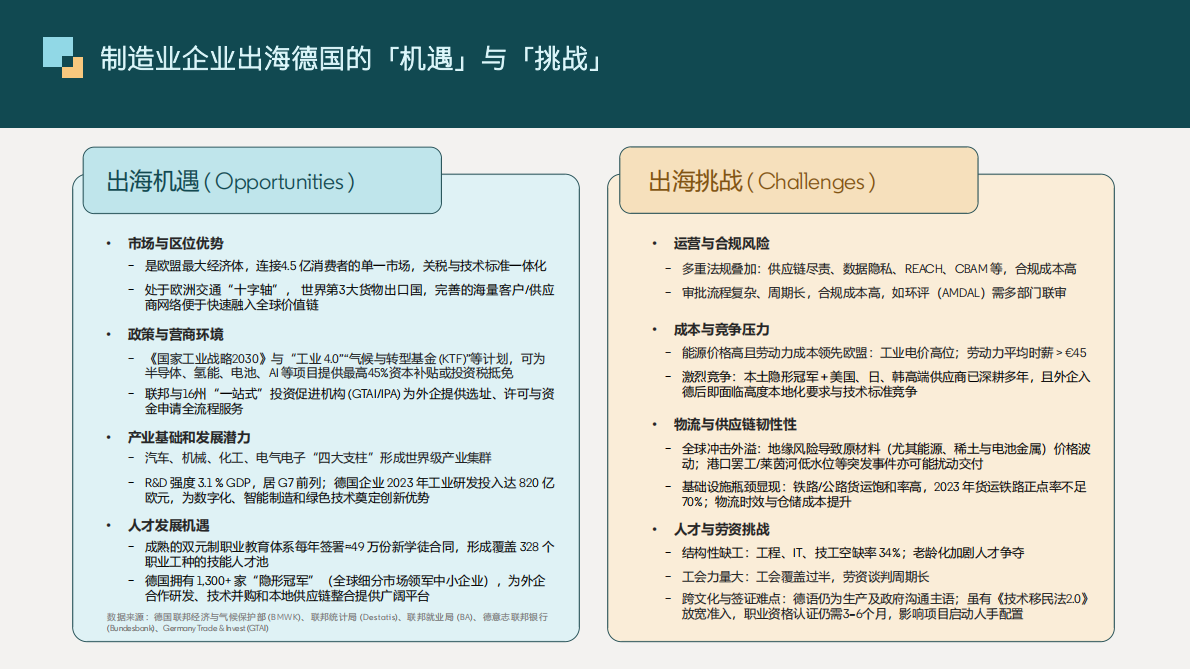Click the heading 物流与供应链韧性性
Viewport: 1190px width, 669px height.
point(735,425)
